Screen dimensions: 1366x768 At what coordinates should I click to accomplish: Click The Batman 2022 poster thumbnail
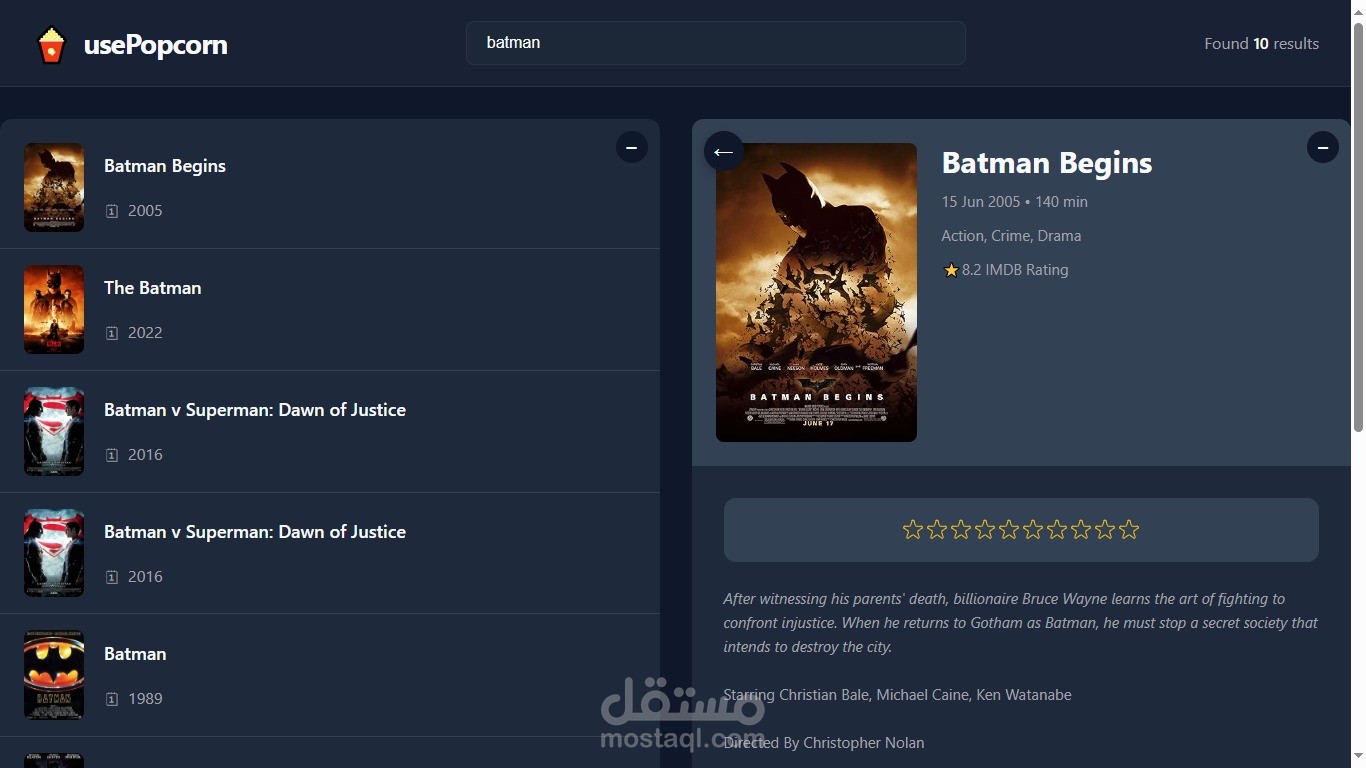(x=54, y=310)
